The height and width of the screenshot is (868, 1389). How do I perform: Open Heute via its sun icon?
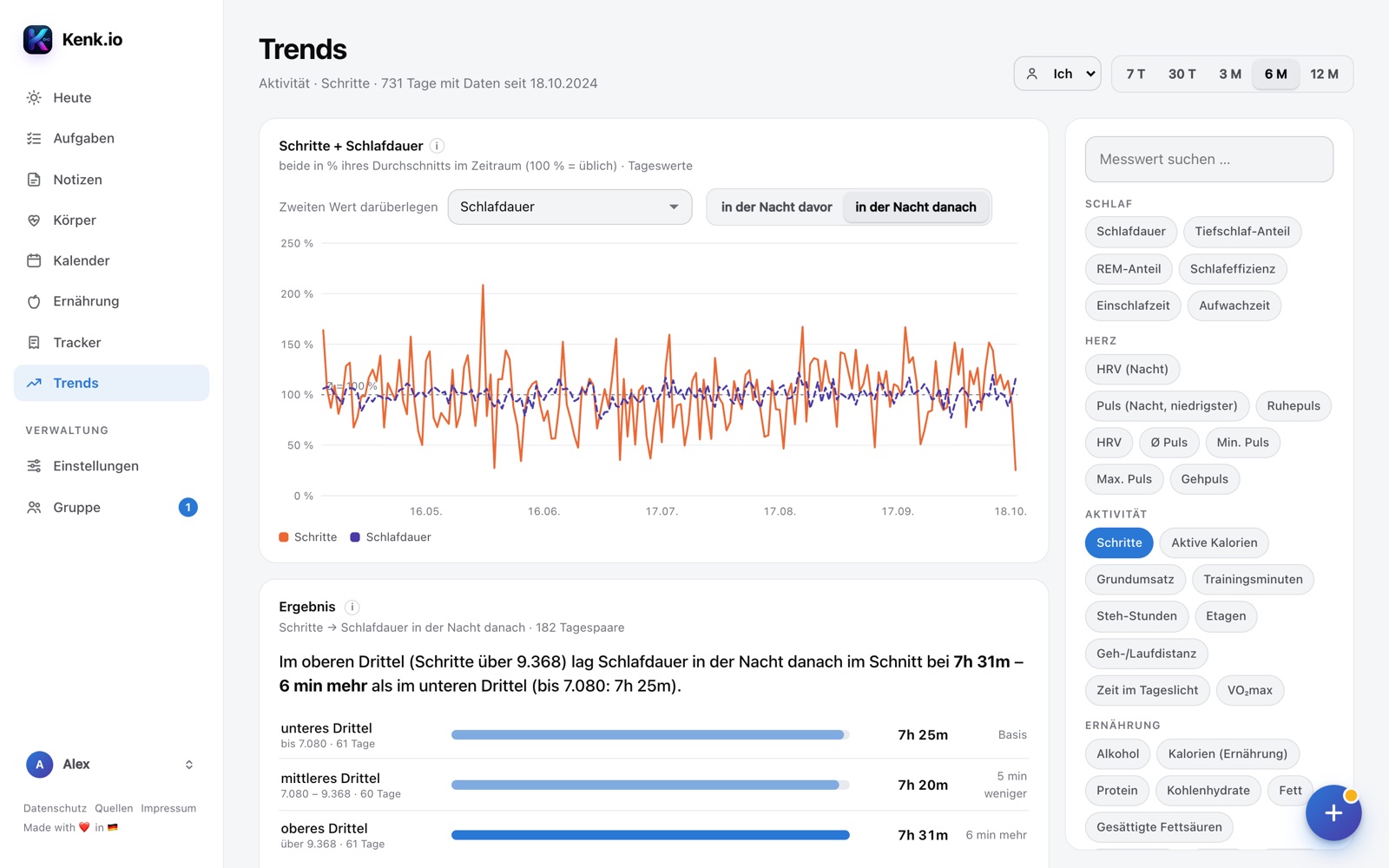(x=34, y=97)
